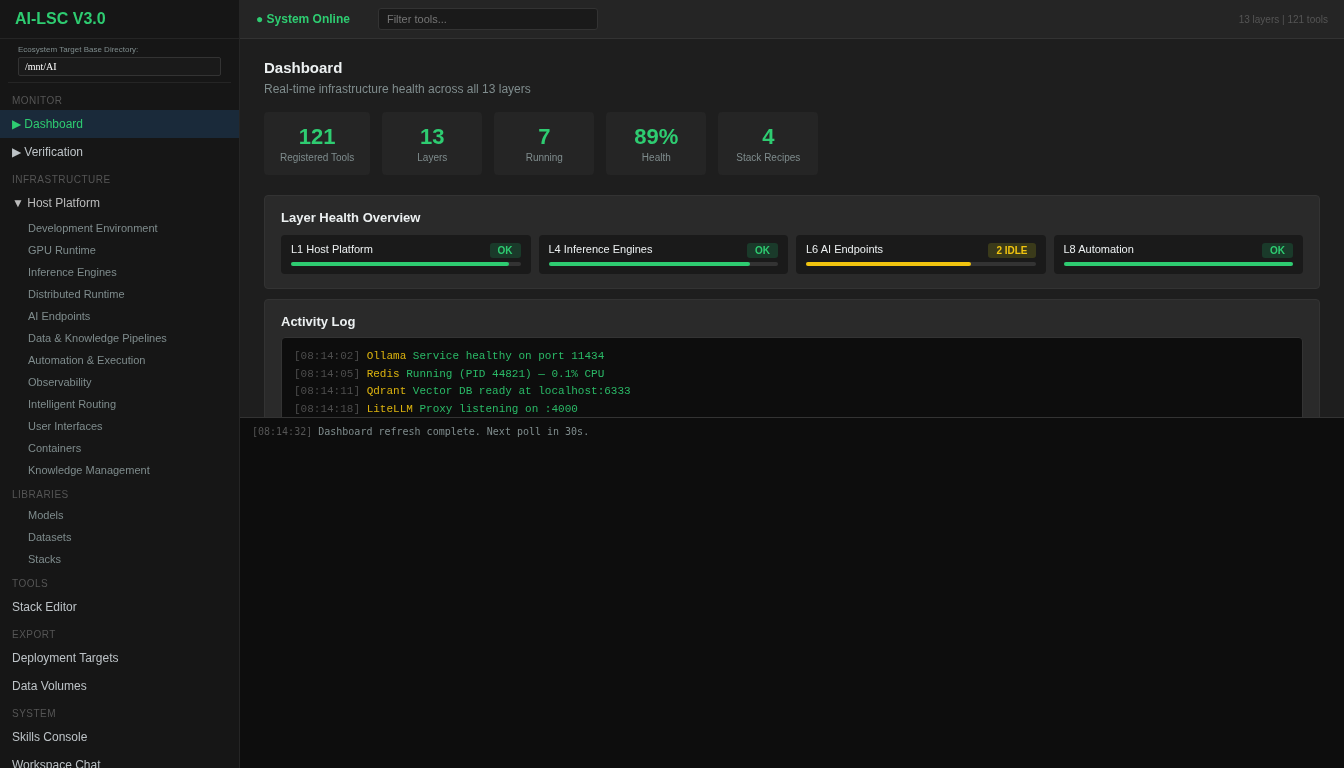The height and width of the screenshot is (768, 1344).
Task: Open the L6 AI Endpoints health card
Action: pos(921,255)
